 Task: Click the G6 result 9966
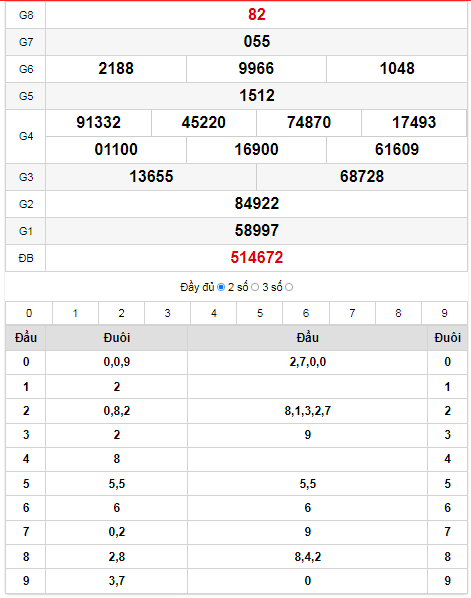pos(256,68)
